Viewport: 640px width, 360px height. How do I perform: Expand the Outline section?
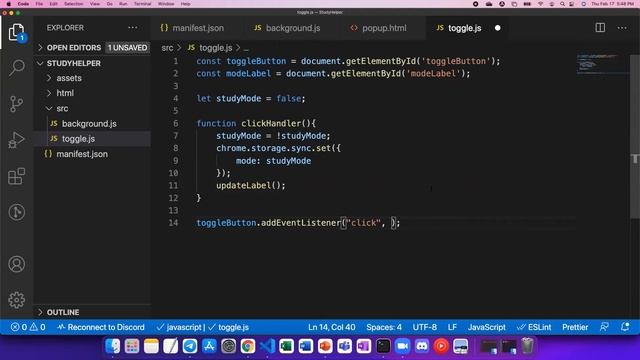pos(40,312)
